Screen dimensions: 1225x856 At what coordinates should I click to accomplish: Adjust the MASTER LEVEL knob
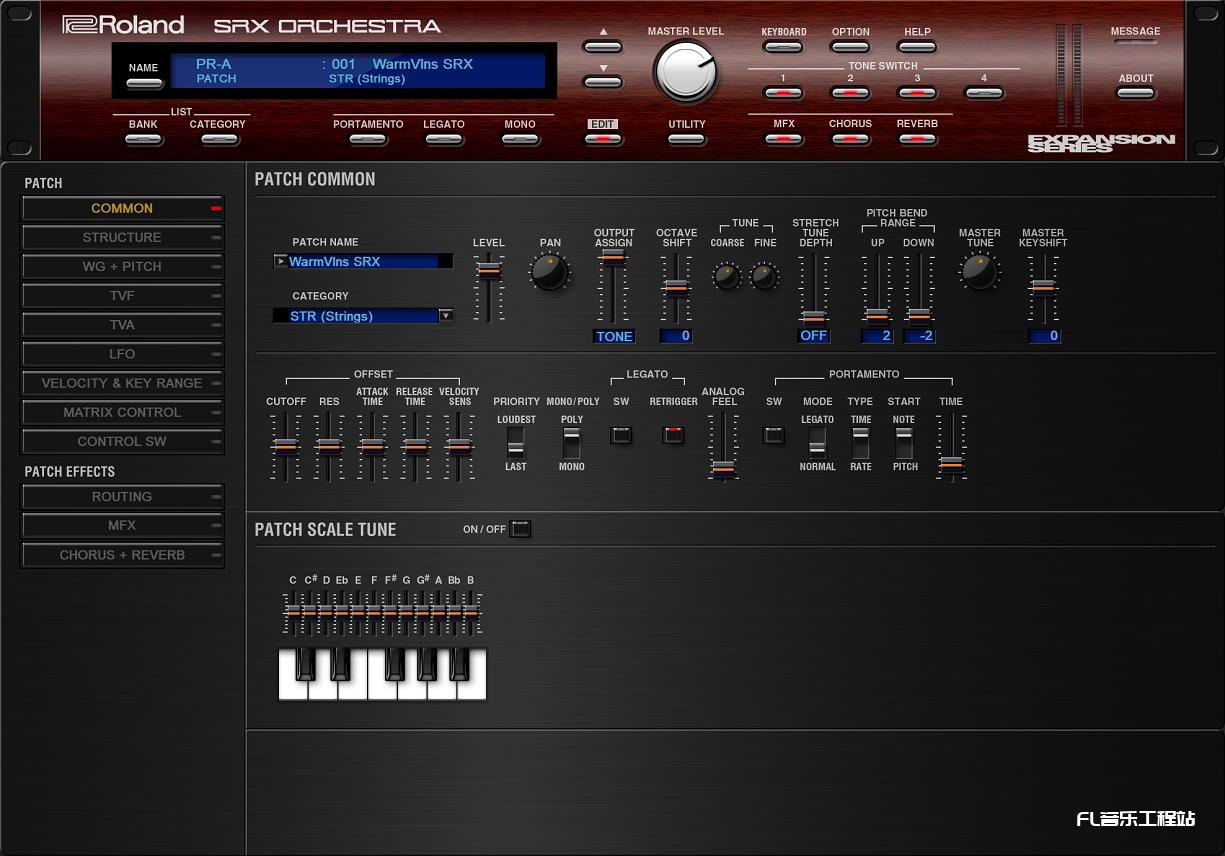tap(686, 72)
